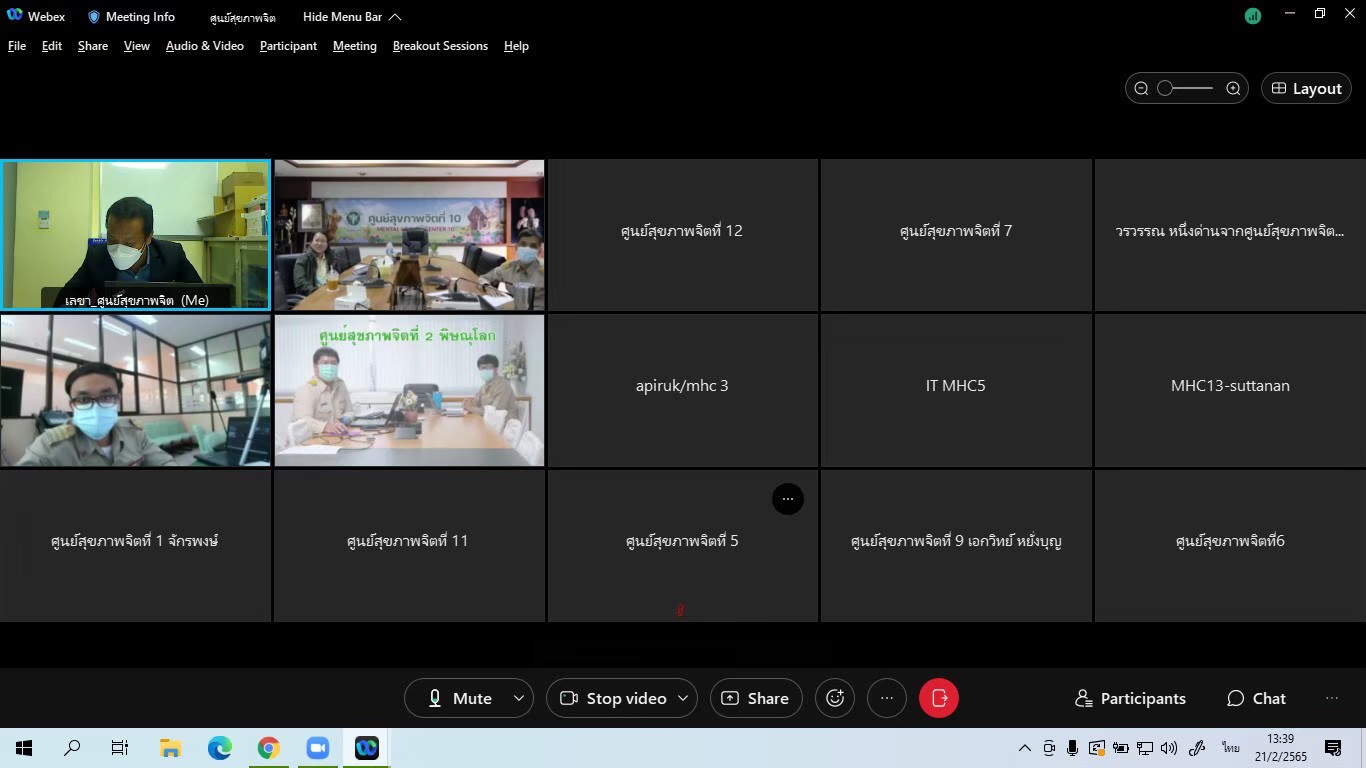This screenshot has width=1366, height=768.
Task: Click the red leave meeting icon
Action: 938,698
